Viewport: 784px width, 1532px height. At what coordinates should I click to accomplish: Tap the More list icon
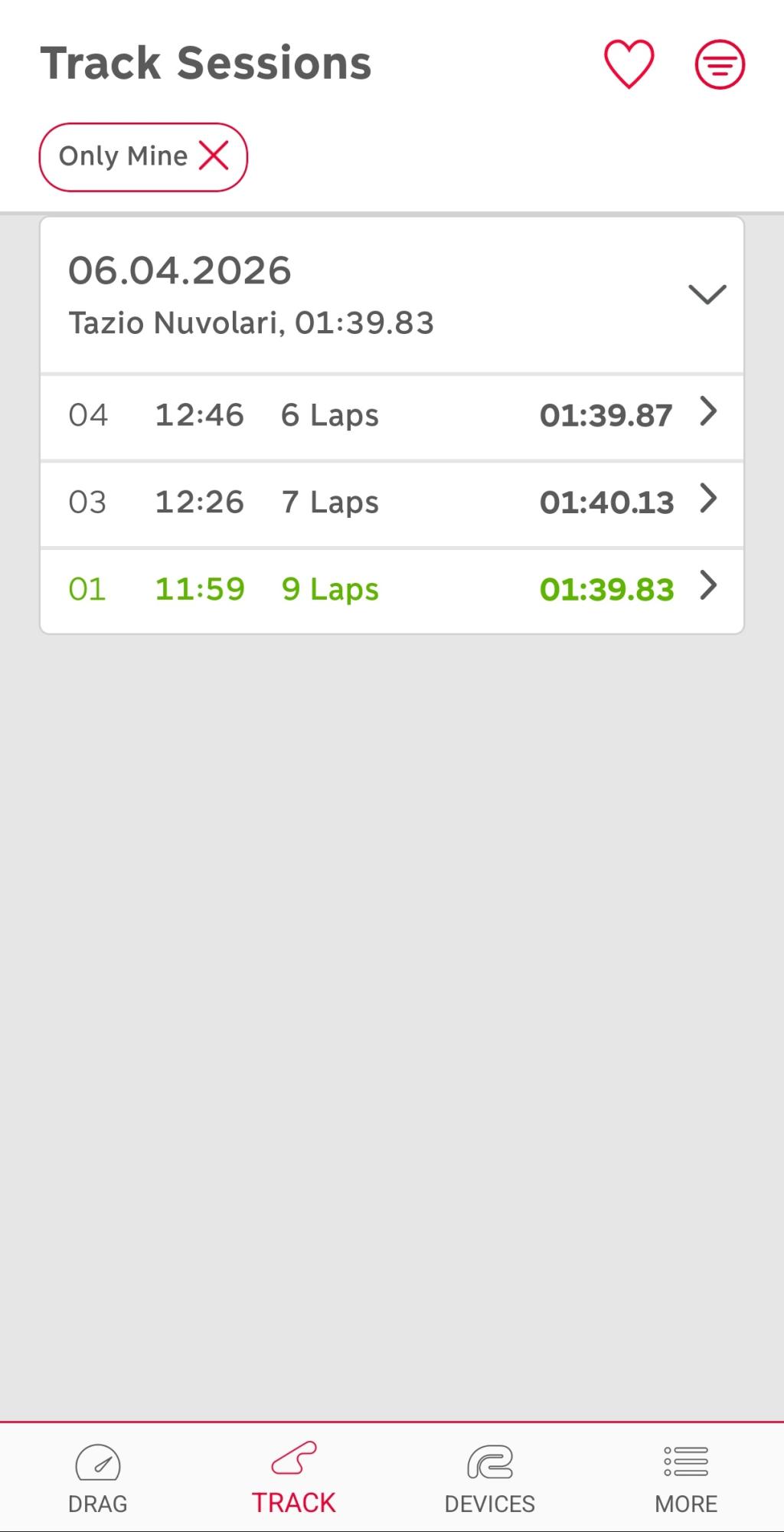click(x=686, y=1462)
